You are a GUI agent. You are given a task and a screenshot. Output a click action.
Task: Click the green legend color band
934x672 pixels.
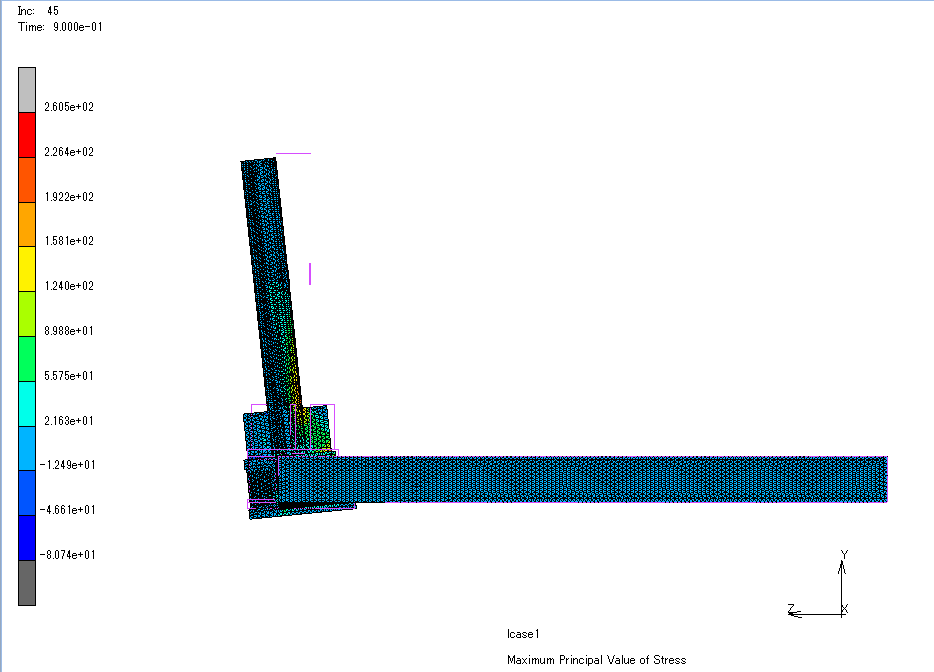click(x=27, y=359)
